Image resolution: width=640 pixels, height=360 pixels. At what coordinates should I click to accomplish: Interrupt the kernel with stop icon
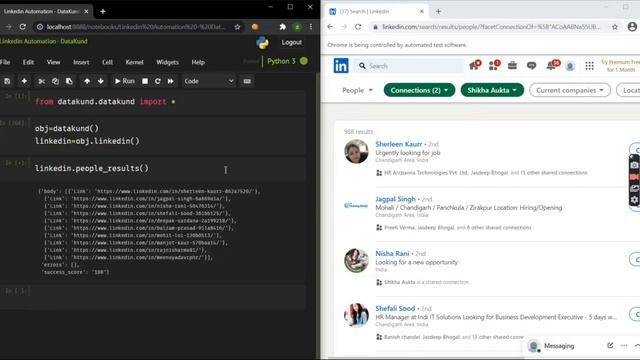point(144,81)
